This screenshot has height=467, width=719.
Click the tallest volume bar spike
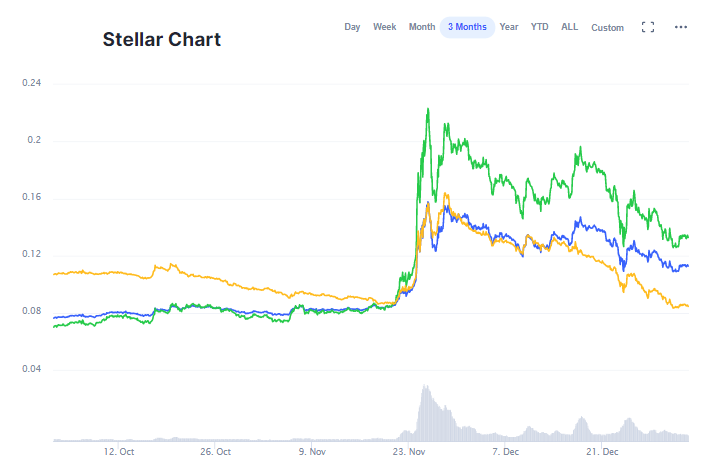point(425,388)
